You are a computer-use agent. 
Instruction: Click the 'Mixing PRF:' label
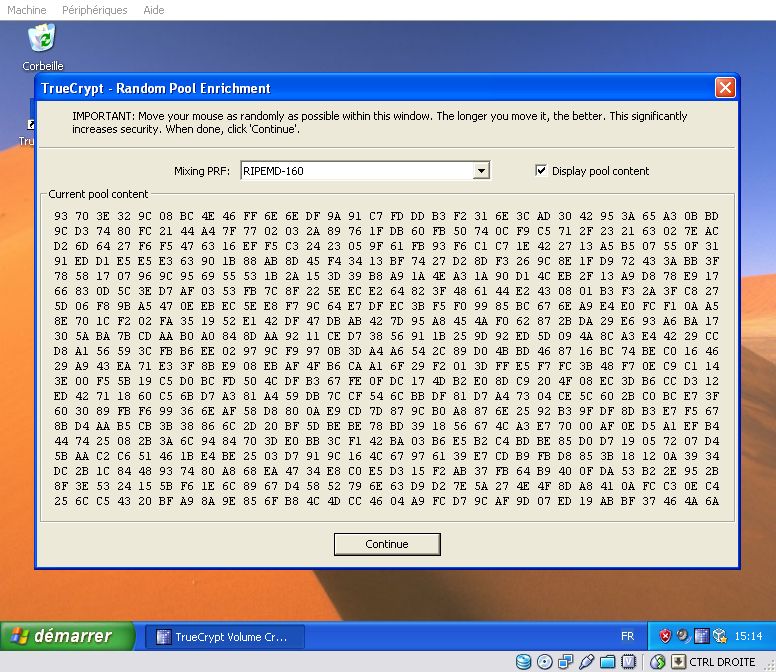click(x=202, y=171)
